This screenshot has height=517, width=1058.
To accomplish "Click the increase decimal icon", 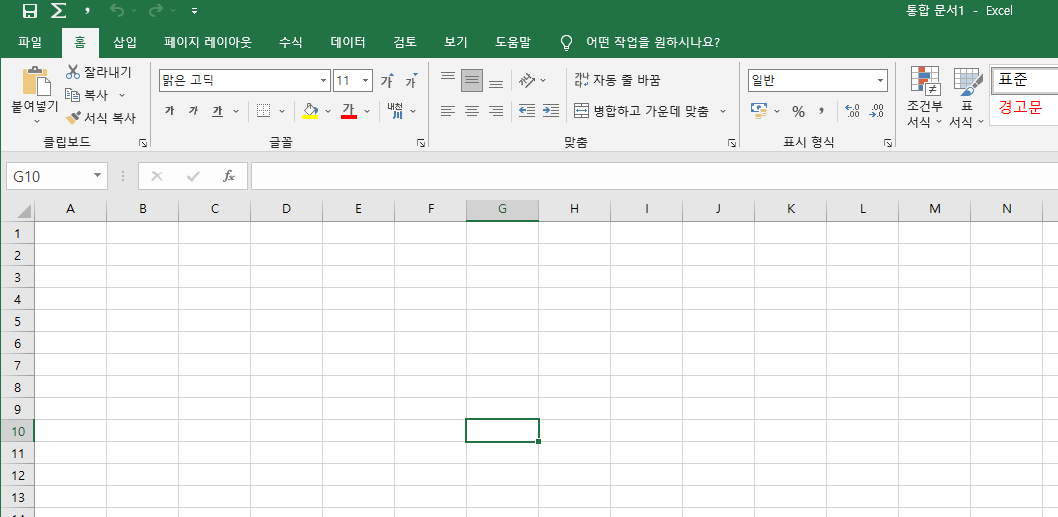I will (x=852, y=111).
